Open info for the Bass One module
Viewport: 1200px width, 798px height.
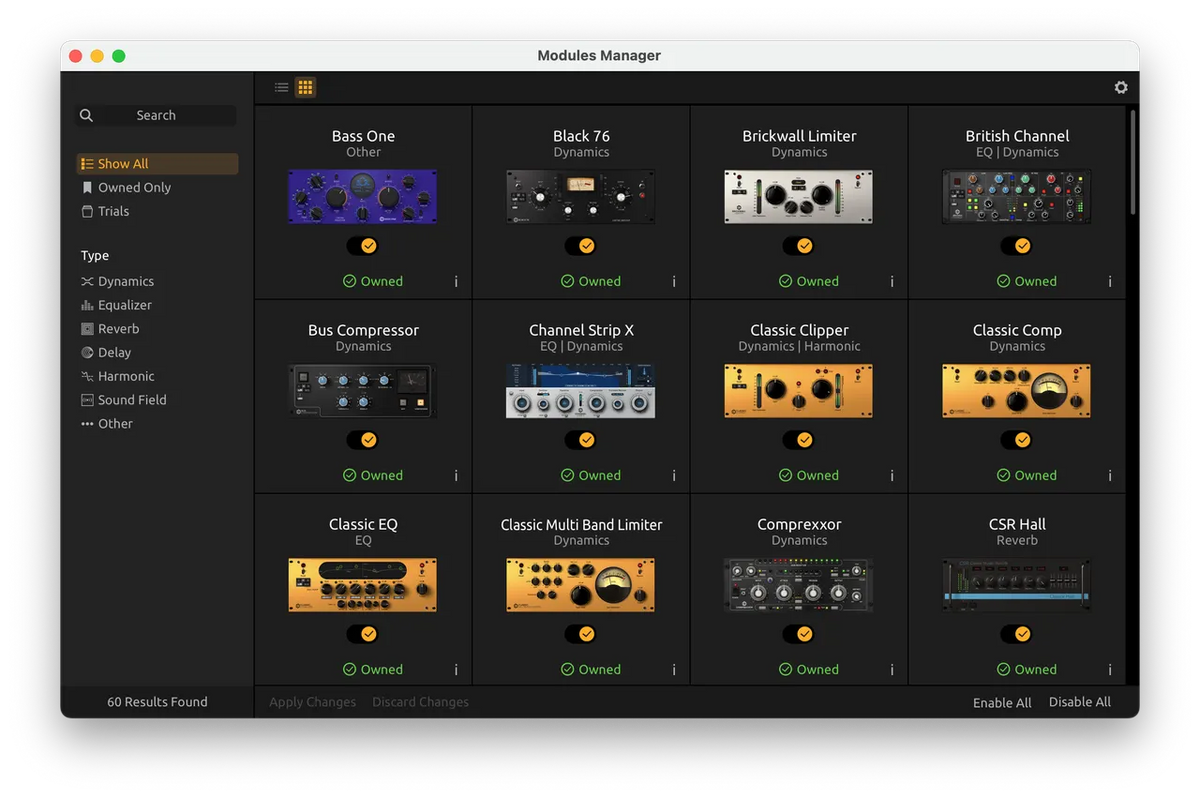tap(456, 281)
